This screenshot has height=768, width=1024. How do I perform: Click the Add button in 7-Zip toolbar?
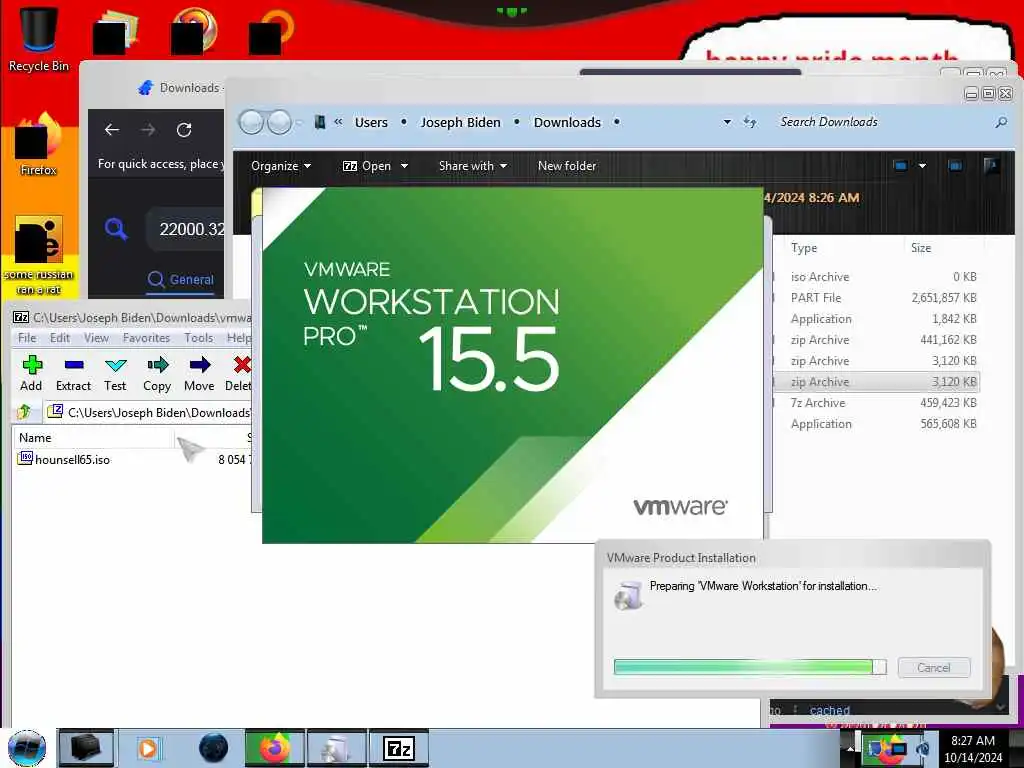coord(31,374)
